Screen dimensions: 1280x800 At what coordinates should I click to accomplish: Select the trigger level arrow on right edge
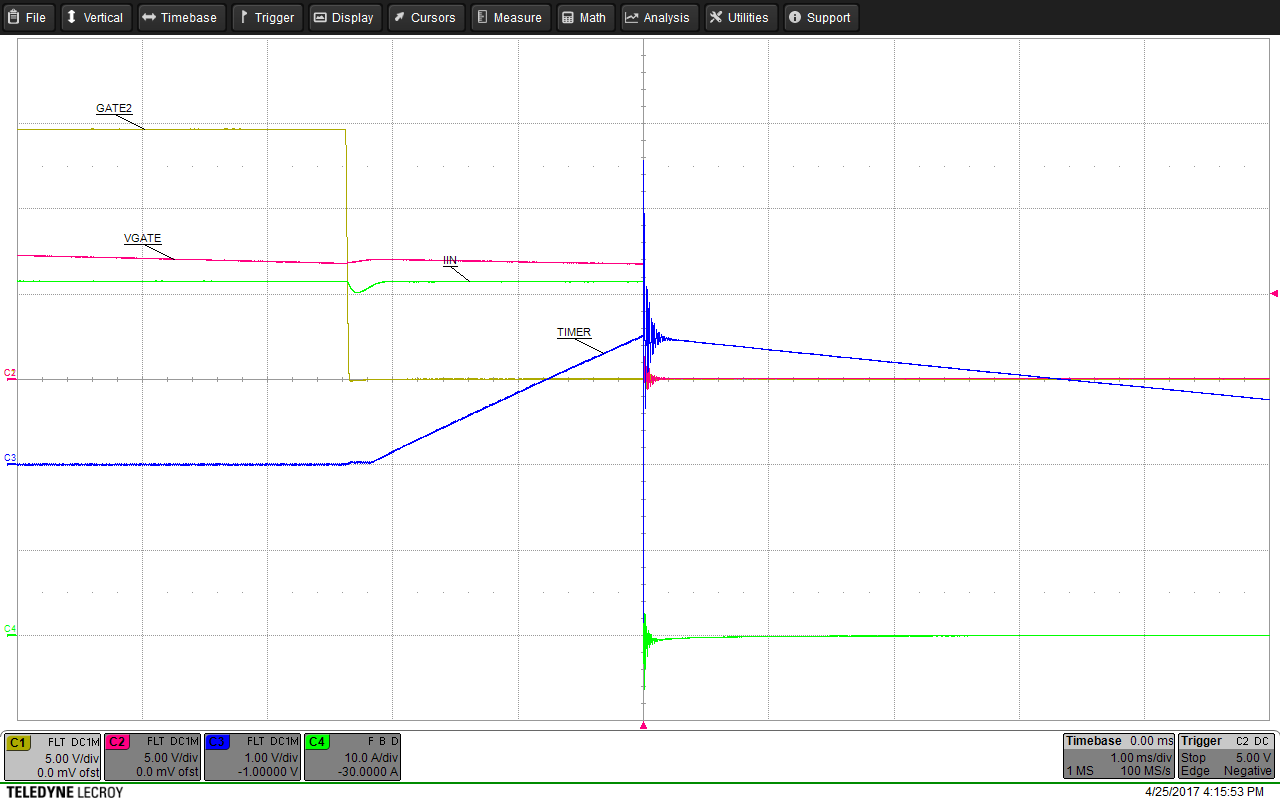1272,293
